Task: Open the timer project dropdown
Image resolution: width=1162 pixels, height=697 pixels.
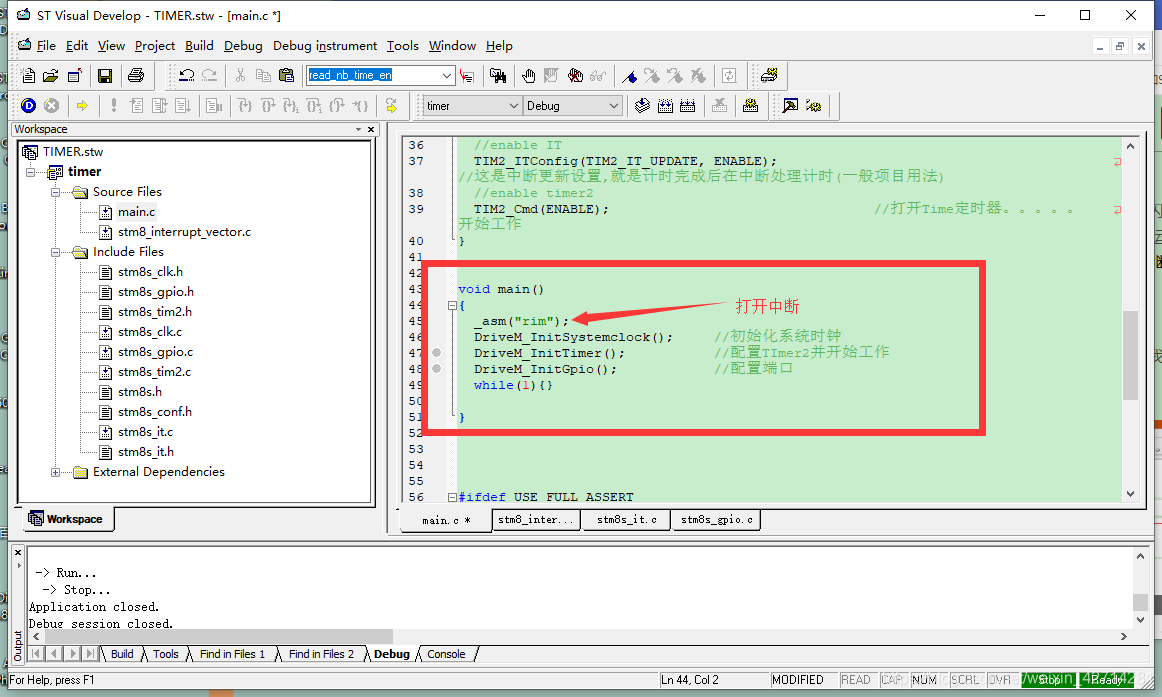Action: point(513,106)
